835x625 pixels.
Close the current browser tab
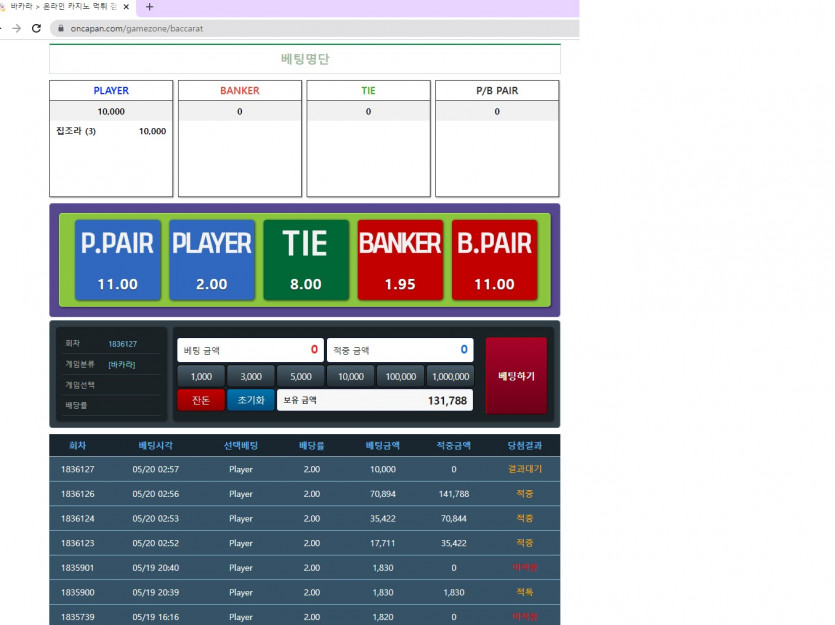coord(126,7)
